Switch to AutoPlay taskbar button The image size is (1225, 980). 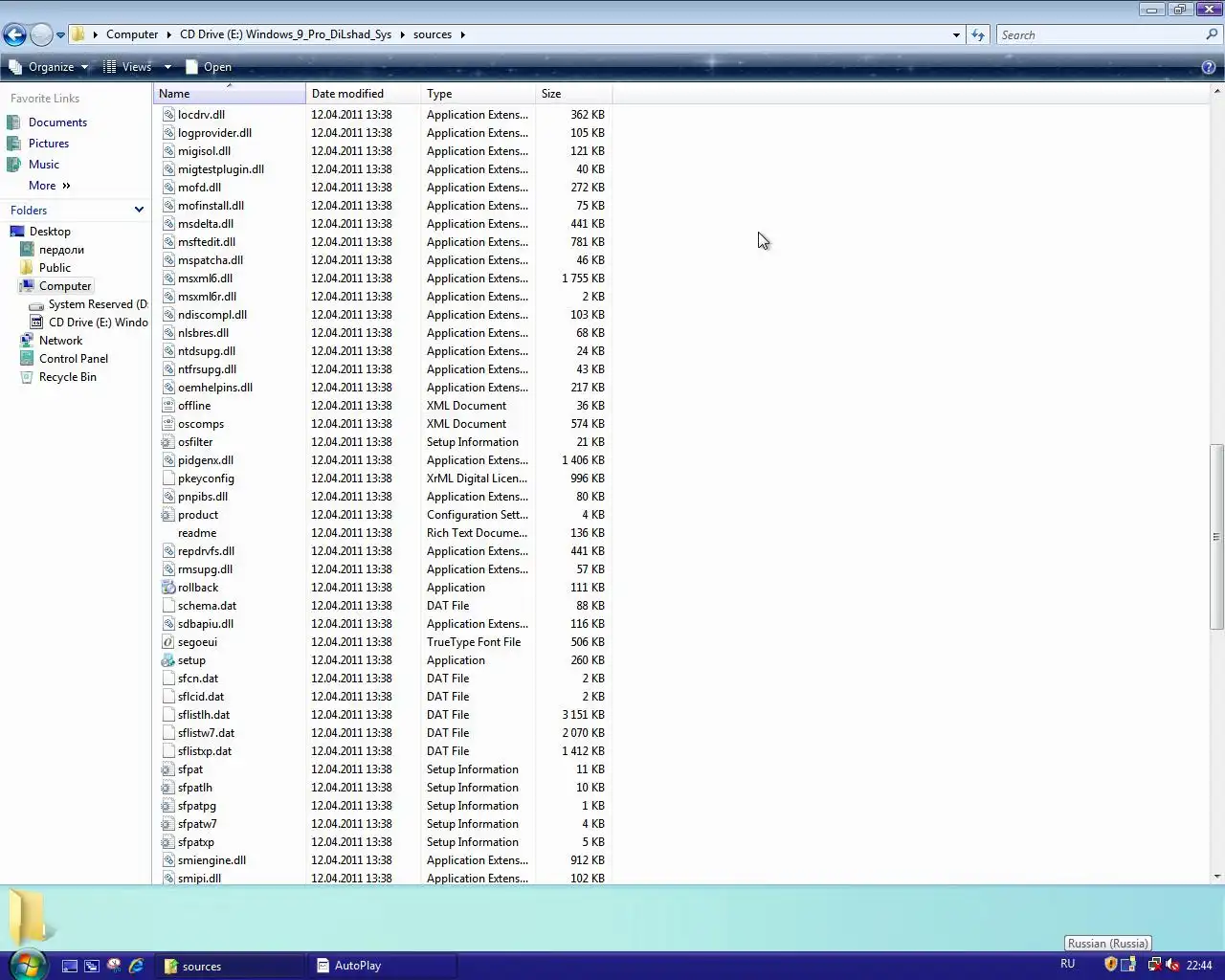pos(383,966)
